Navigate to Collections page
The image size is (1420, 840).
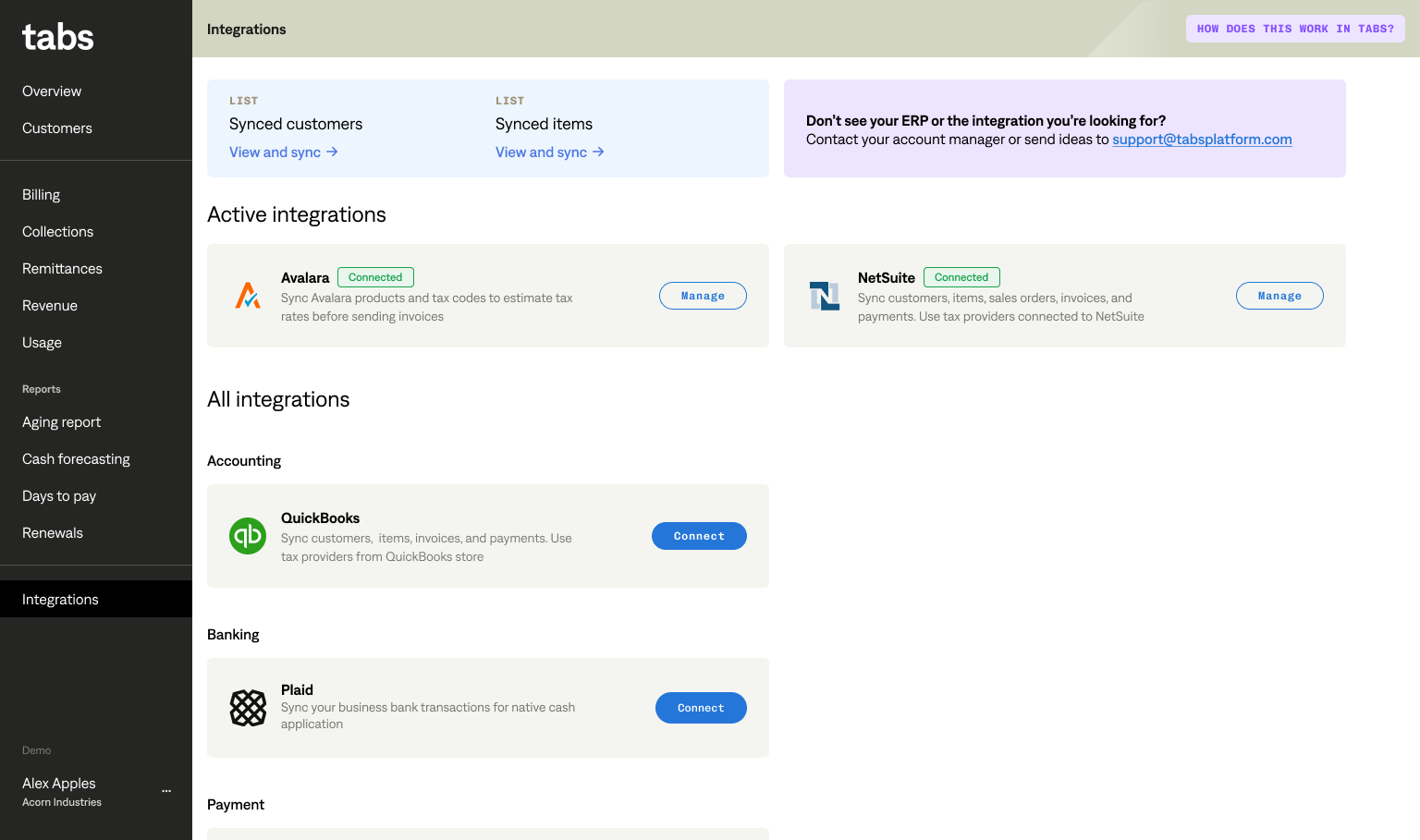(x=57, y=232)
